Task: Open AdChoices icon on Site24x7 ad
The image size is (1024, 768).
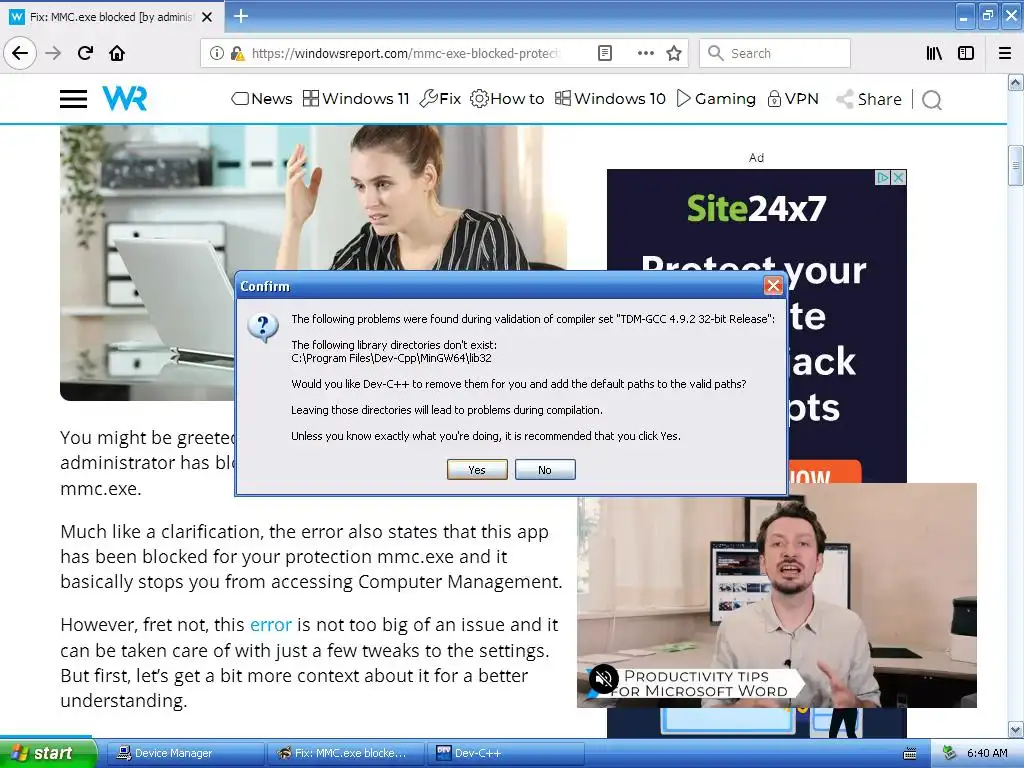Action: click(x=883, y=177)
